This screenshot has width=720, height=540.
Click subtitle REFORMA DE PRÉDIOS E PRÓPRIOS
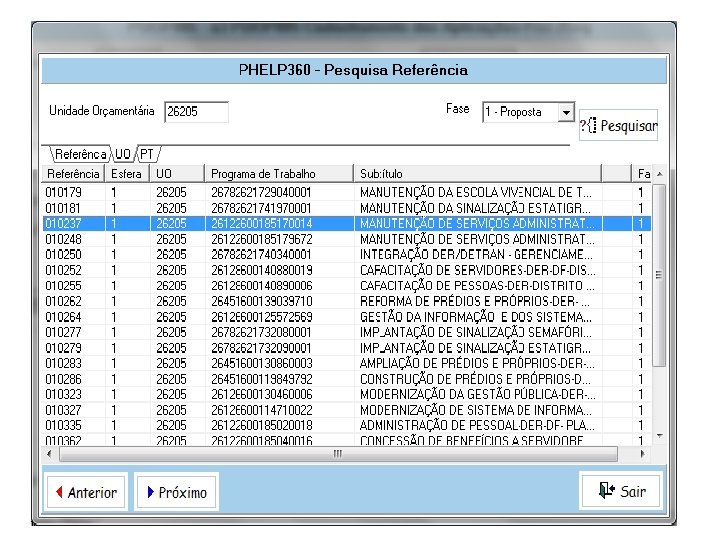point(475,301)
